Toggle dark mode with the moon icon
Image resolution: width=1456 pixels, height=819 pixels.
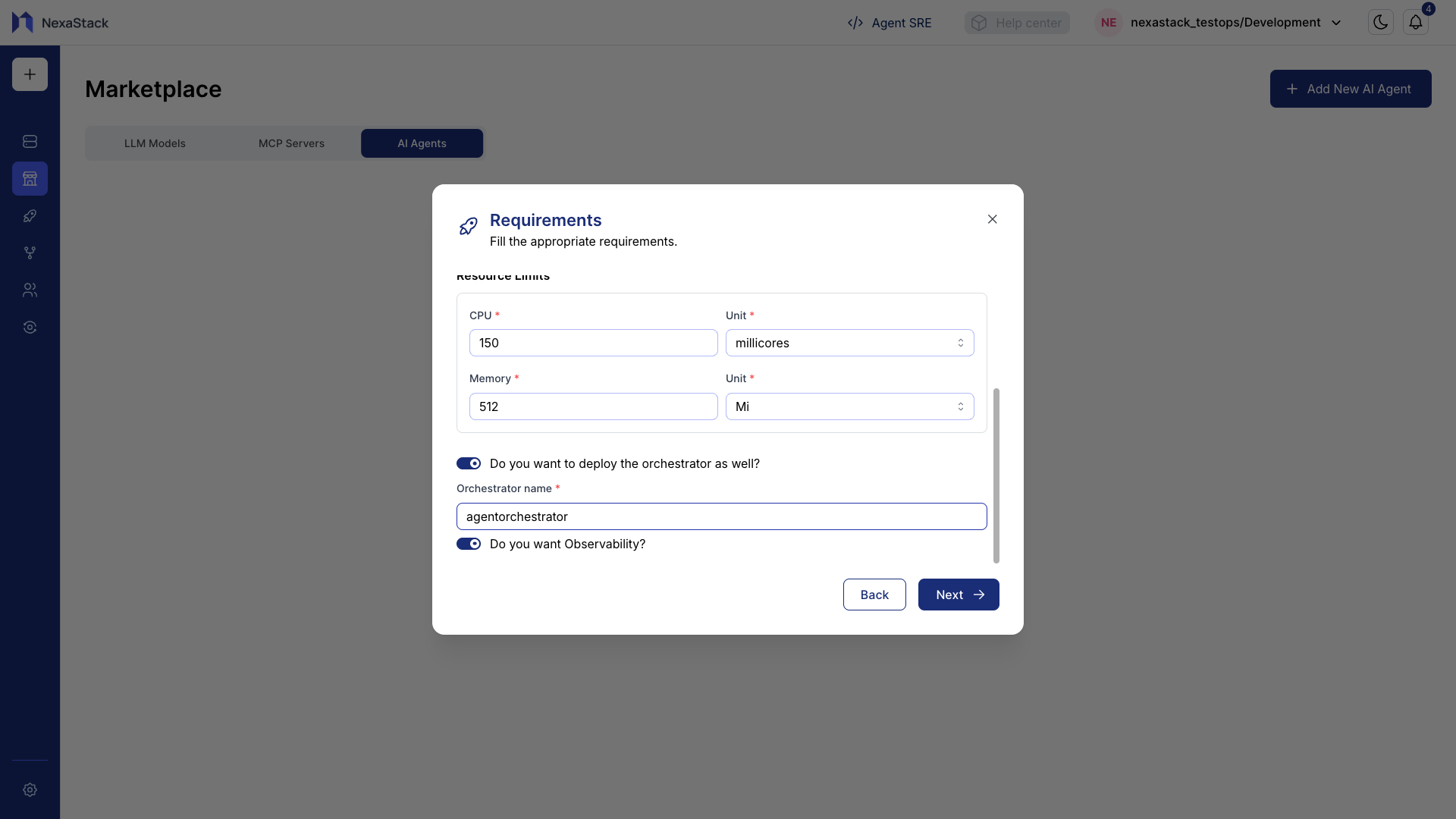click(x=1380, y=22)
